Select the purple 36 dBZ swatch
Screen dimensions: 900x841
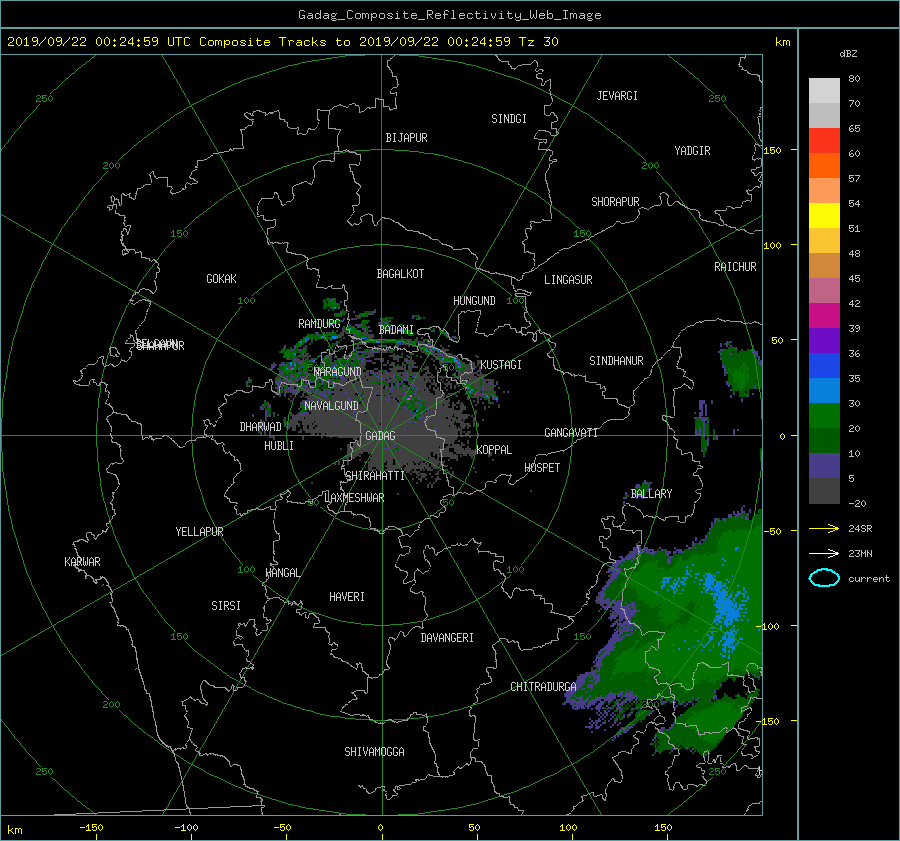pos(824,340)
